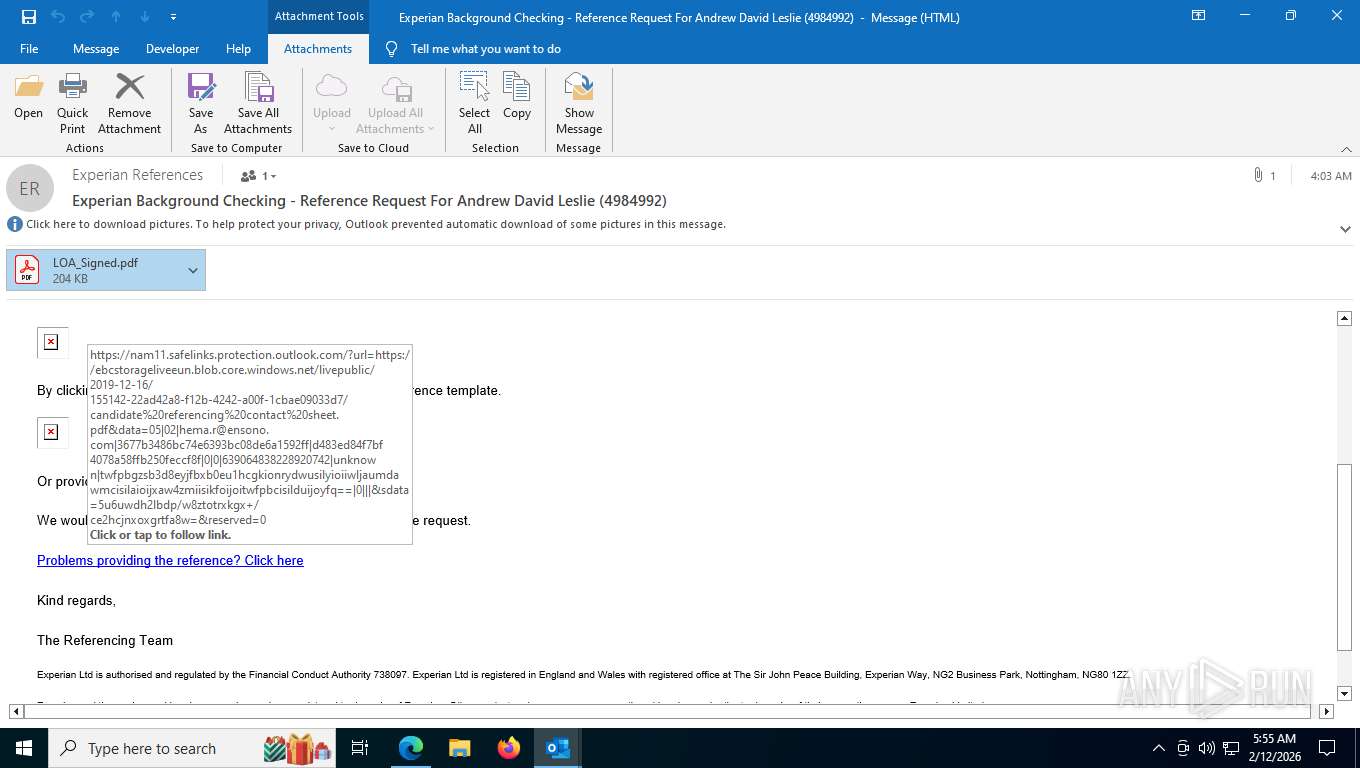The width and height of the screenshot is (1360, 768).
Task: Click scroll up arrow of message body
Action: click(x=1344, y=318)
